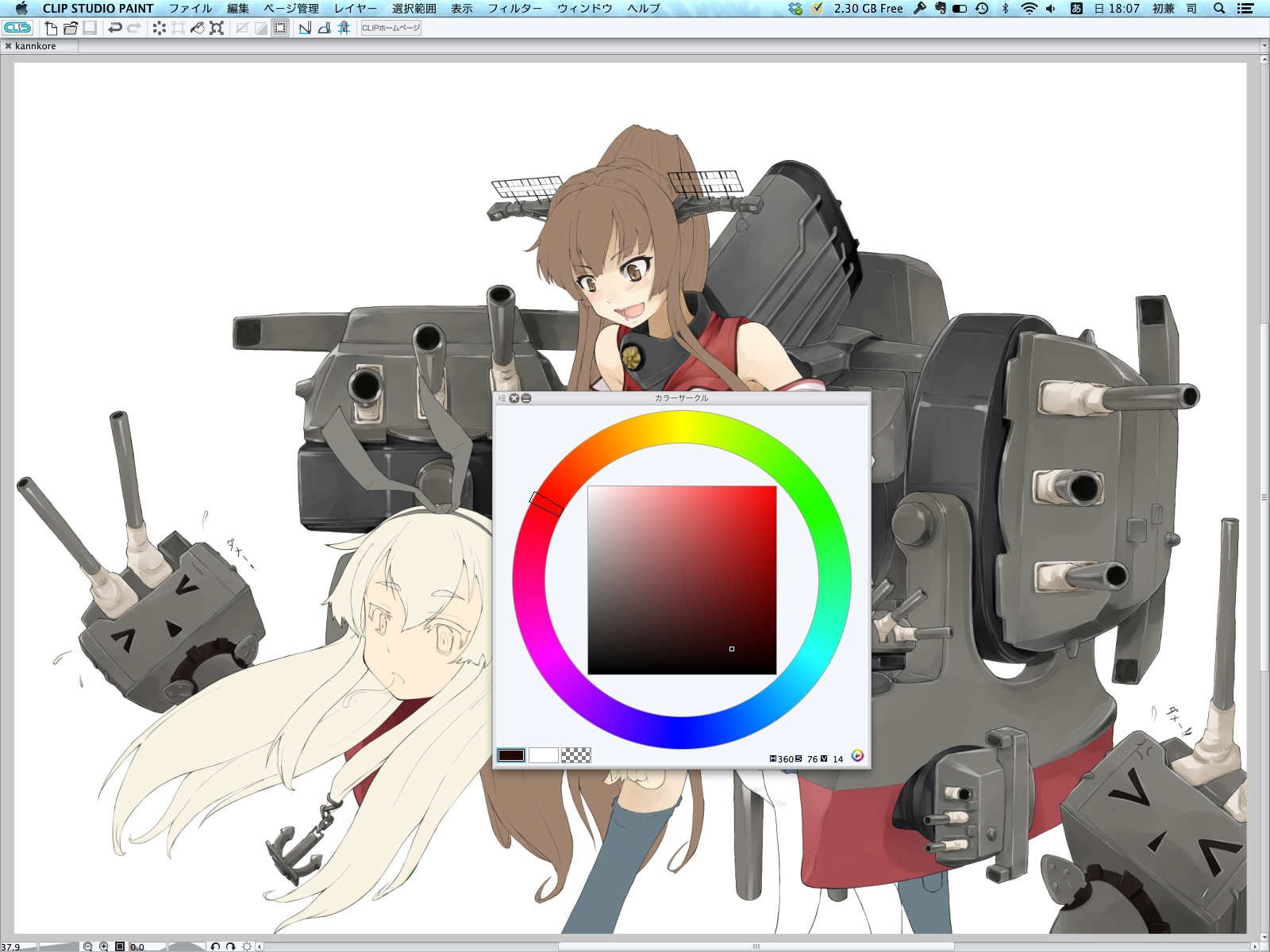Image resolution: width=1270 pixels, height=952 pixels.
Task: Select the transparent color swatch
Action: (x=576, y=755)
